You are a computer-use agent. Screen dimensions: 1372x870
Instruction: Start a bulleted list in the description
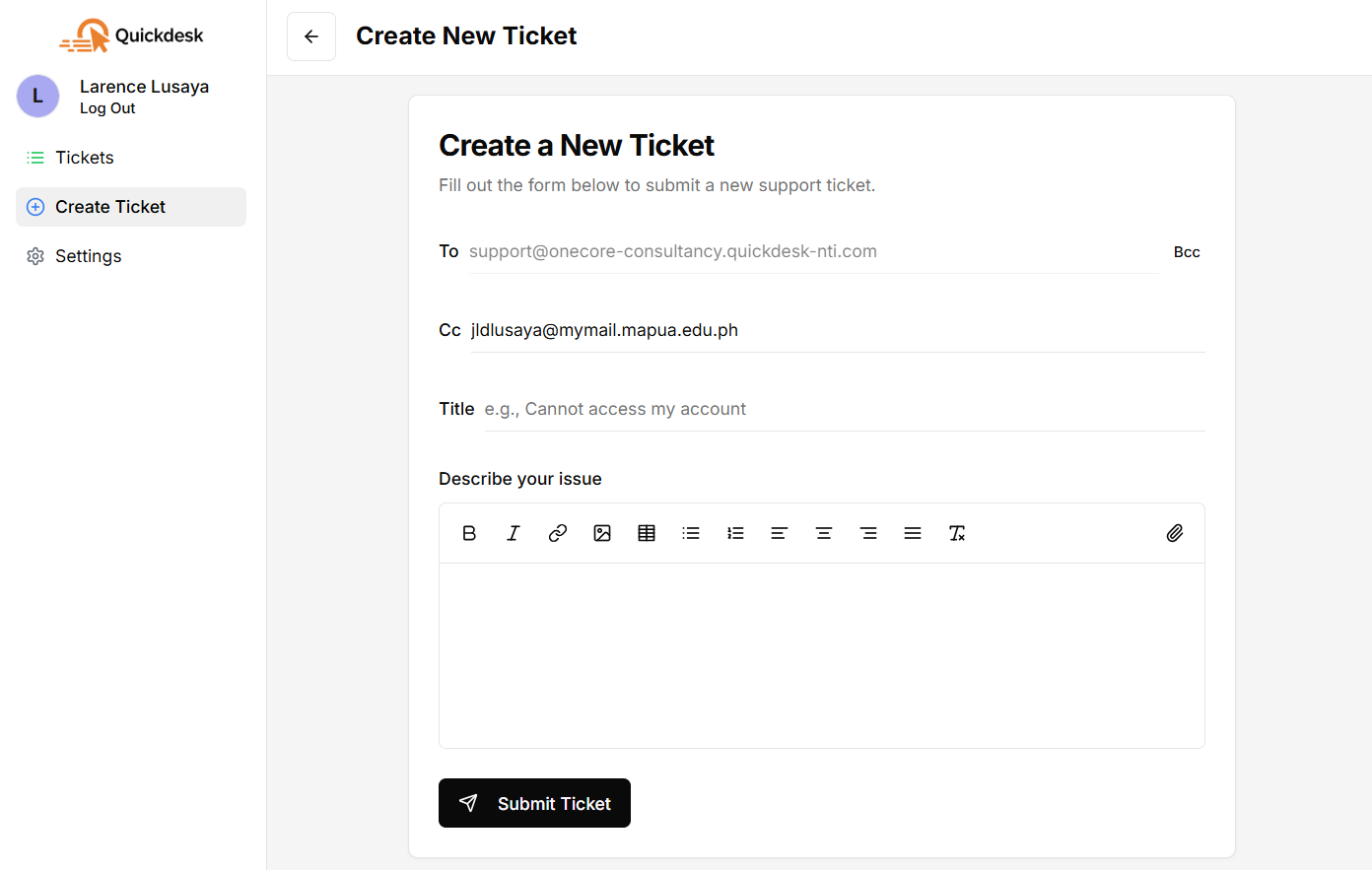point(691,533)
